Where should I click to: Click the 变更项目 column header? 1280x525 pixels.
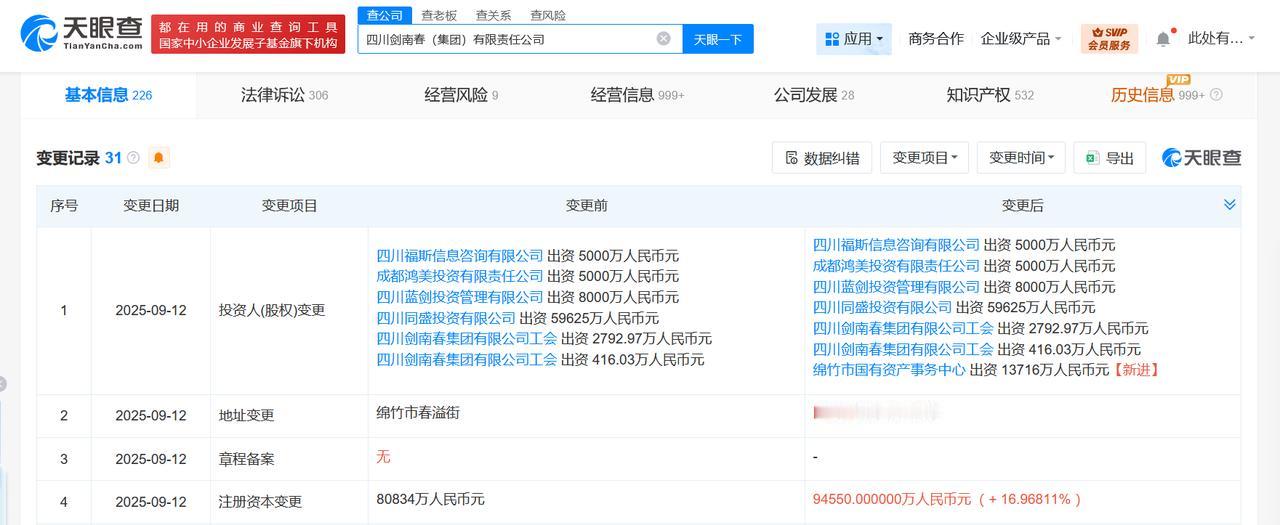(x=290, y=206)
